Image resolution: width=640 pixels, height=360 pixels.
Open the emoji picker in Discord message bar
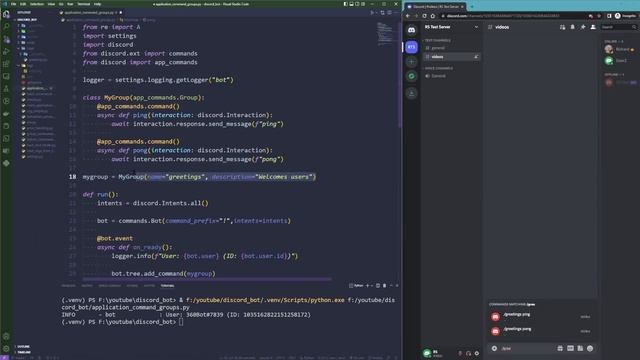click(590, 348)
